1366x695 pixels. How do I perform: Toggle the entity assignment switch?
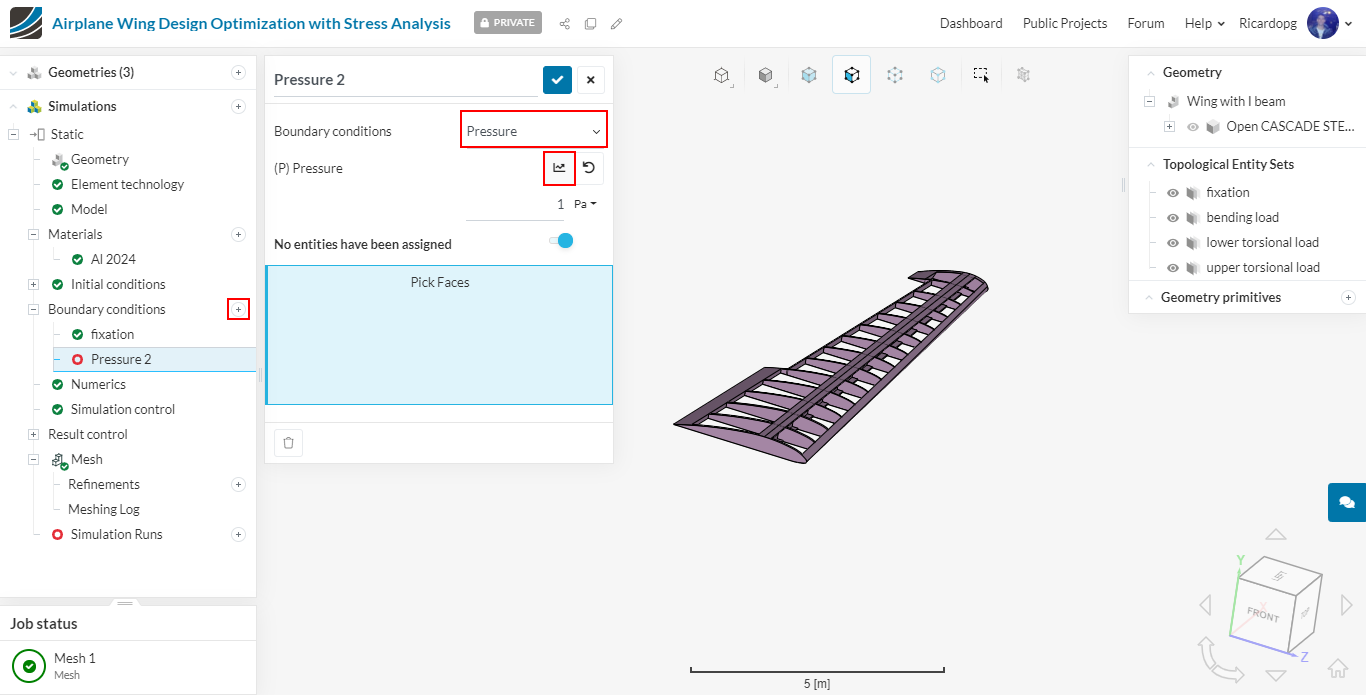(561, 241)
